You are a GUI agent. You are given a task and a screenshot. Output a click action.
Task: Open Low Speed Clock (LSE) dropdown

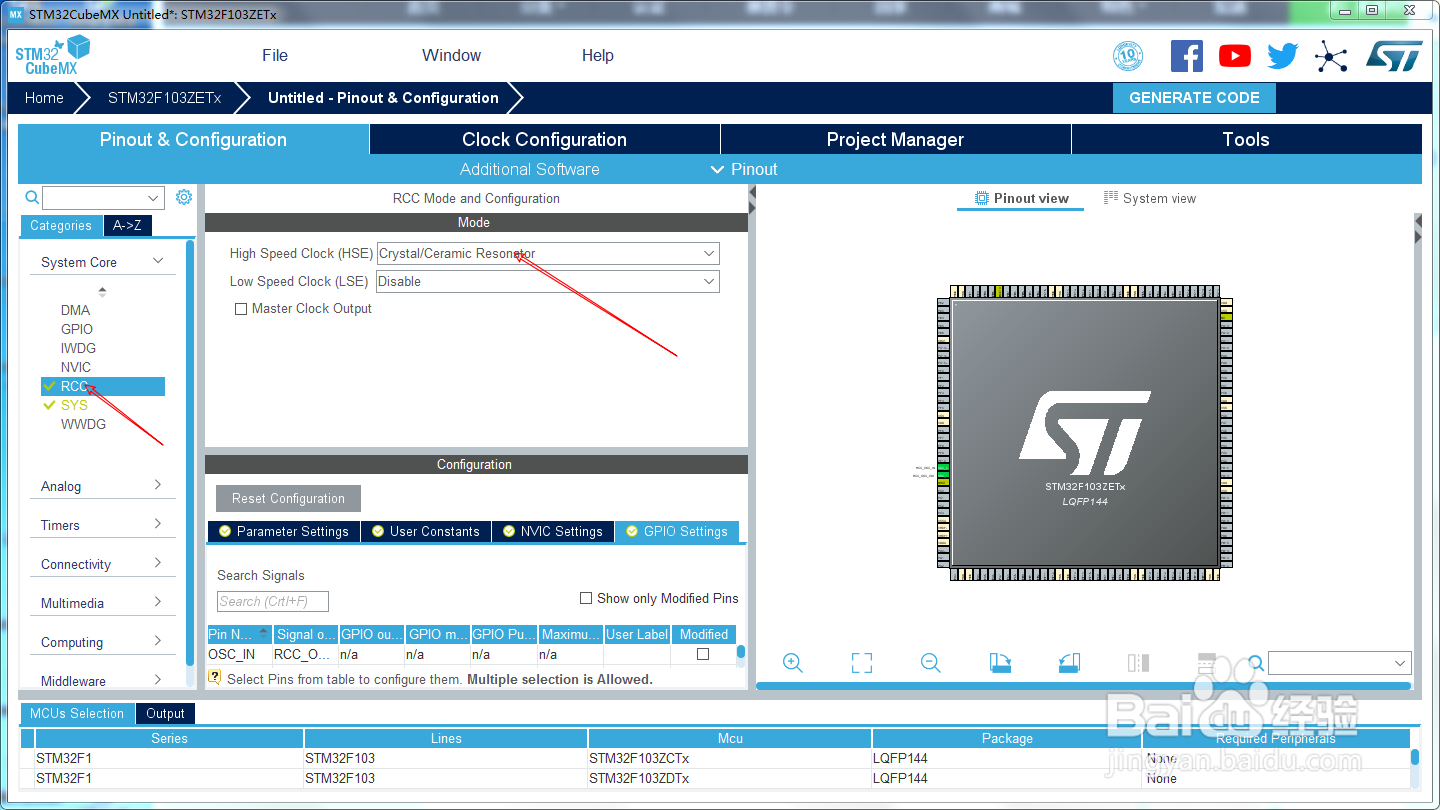tap(548, 282)
